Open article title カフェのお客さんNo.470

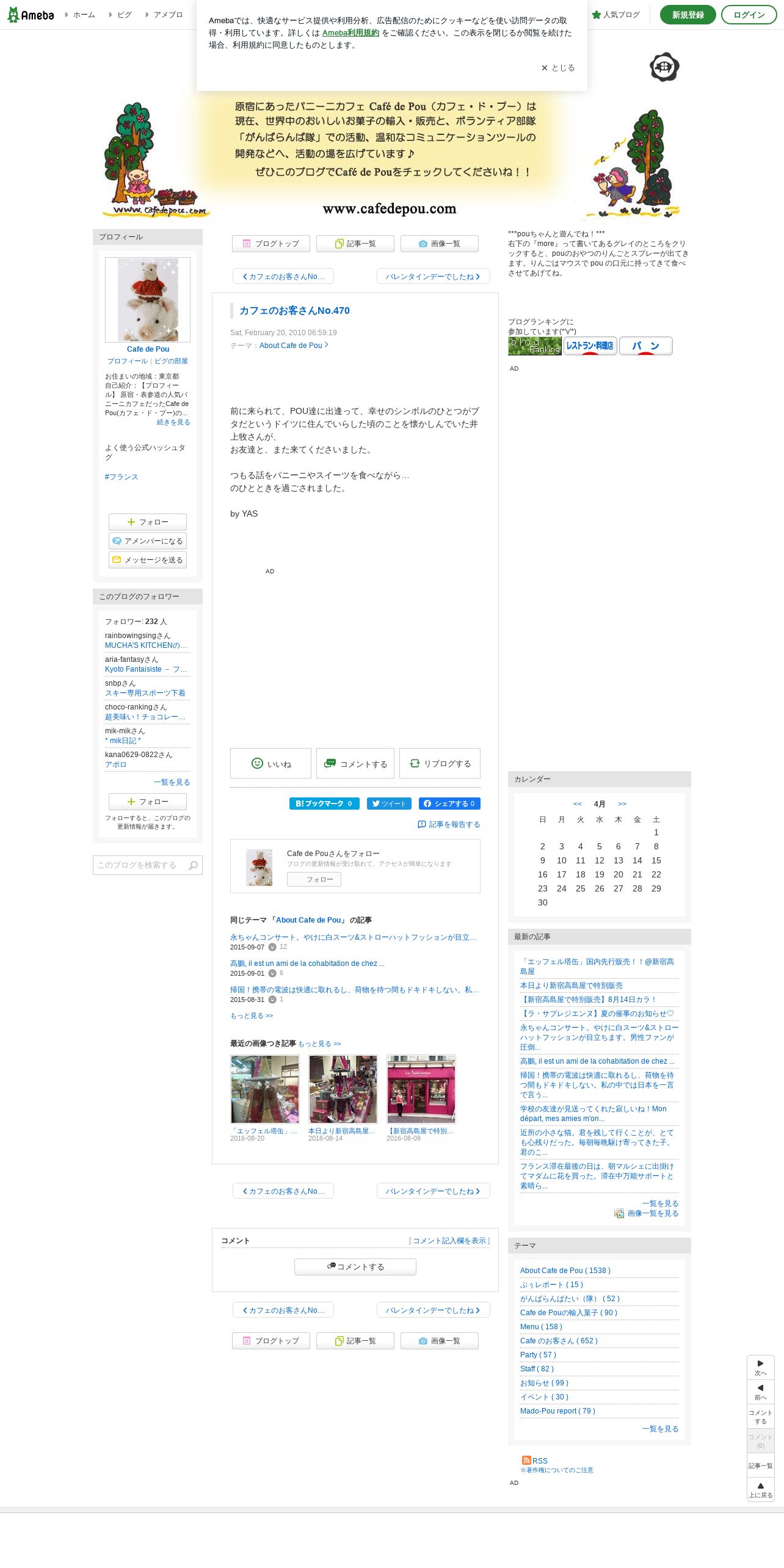(294, 311)
